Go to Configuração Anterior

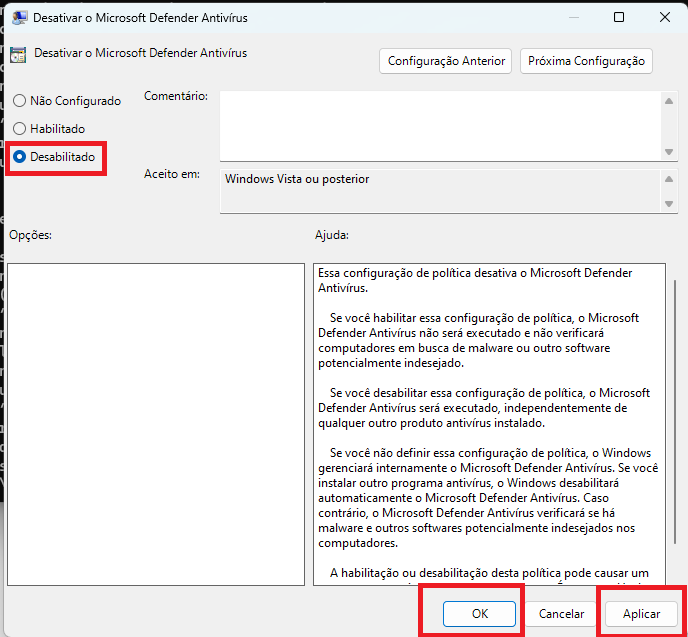pos(446,61)
